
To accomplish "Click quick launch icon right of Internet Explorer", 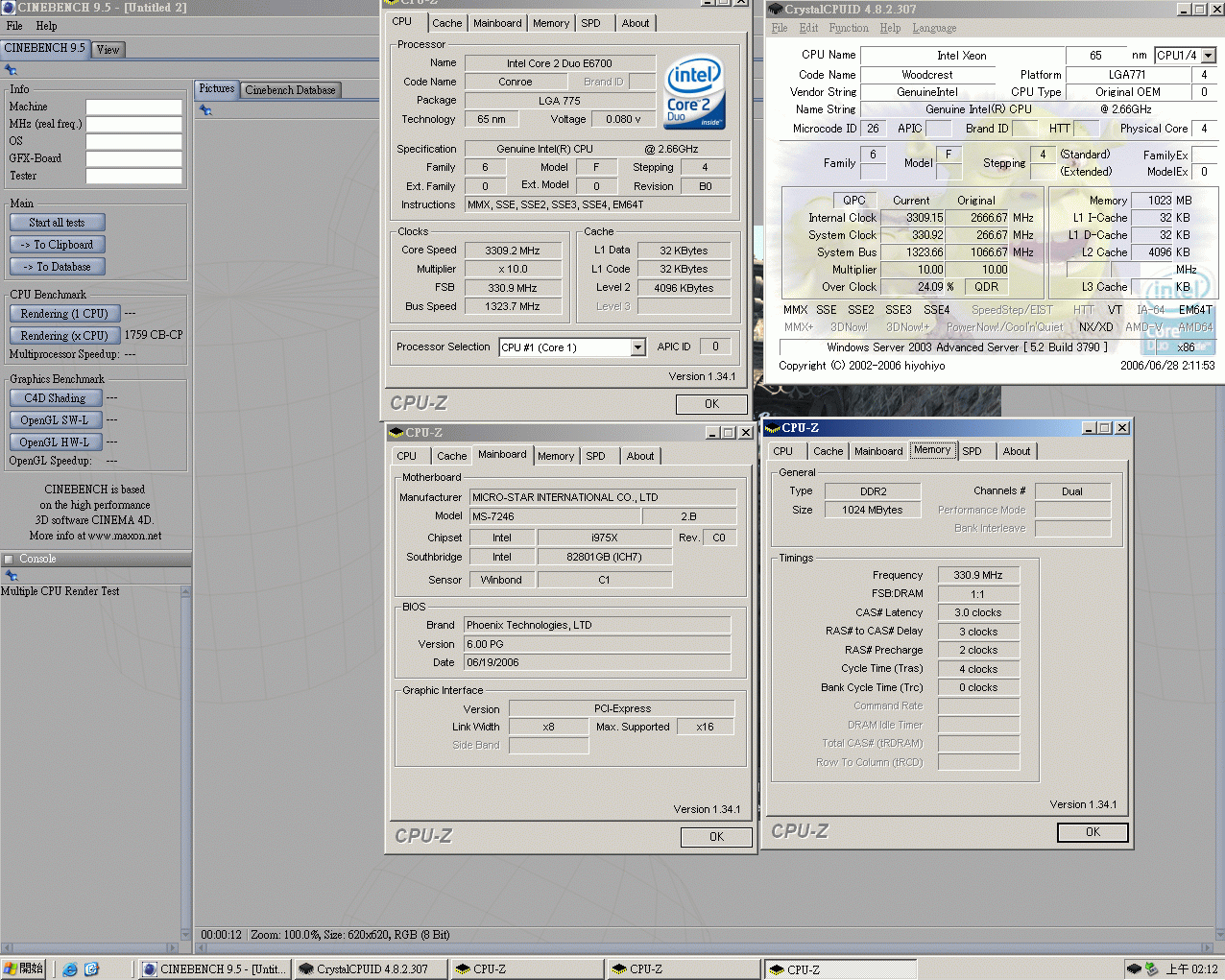I will 91,969.
